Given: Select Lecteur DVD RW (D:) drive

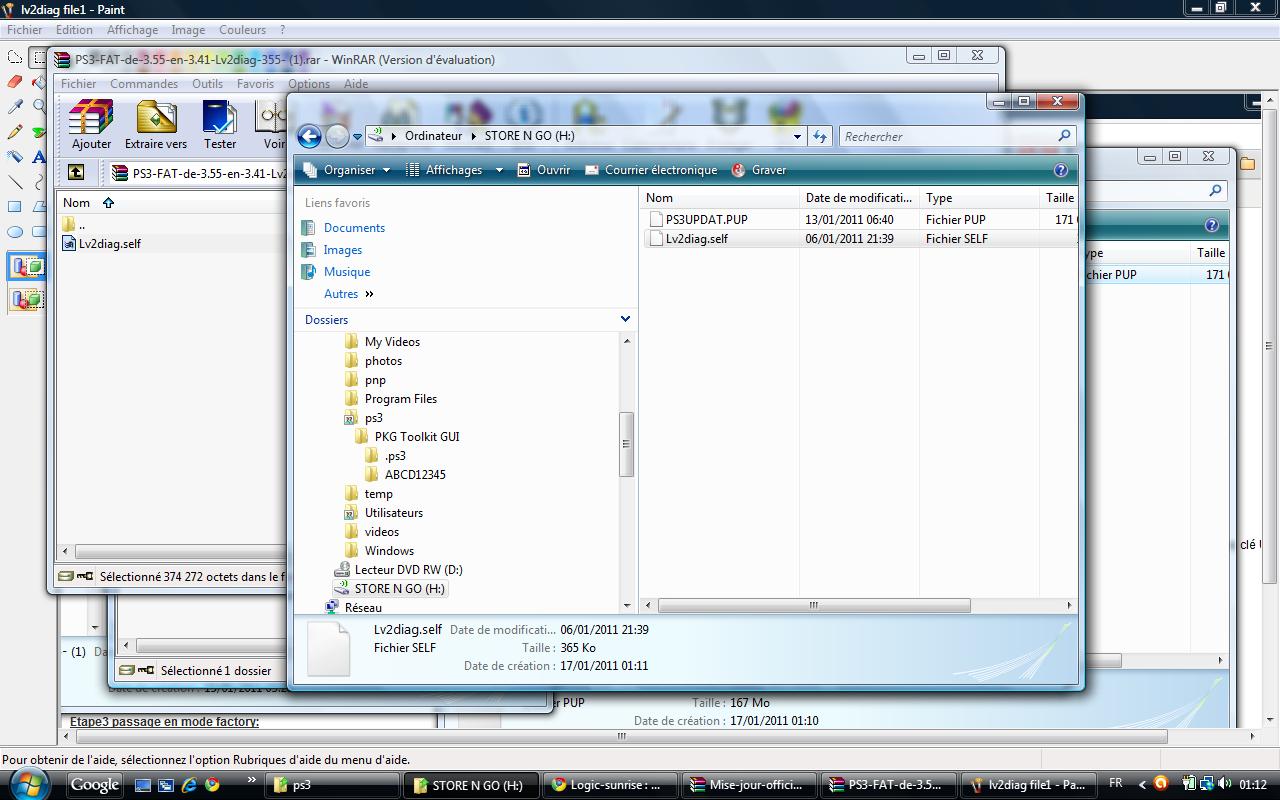Looking at the screenshot, I should point(408,570).
